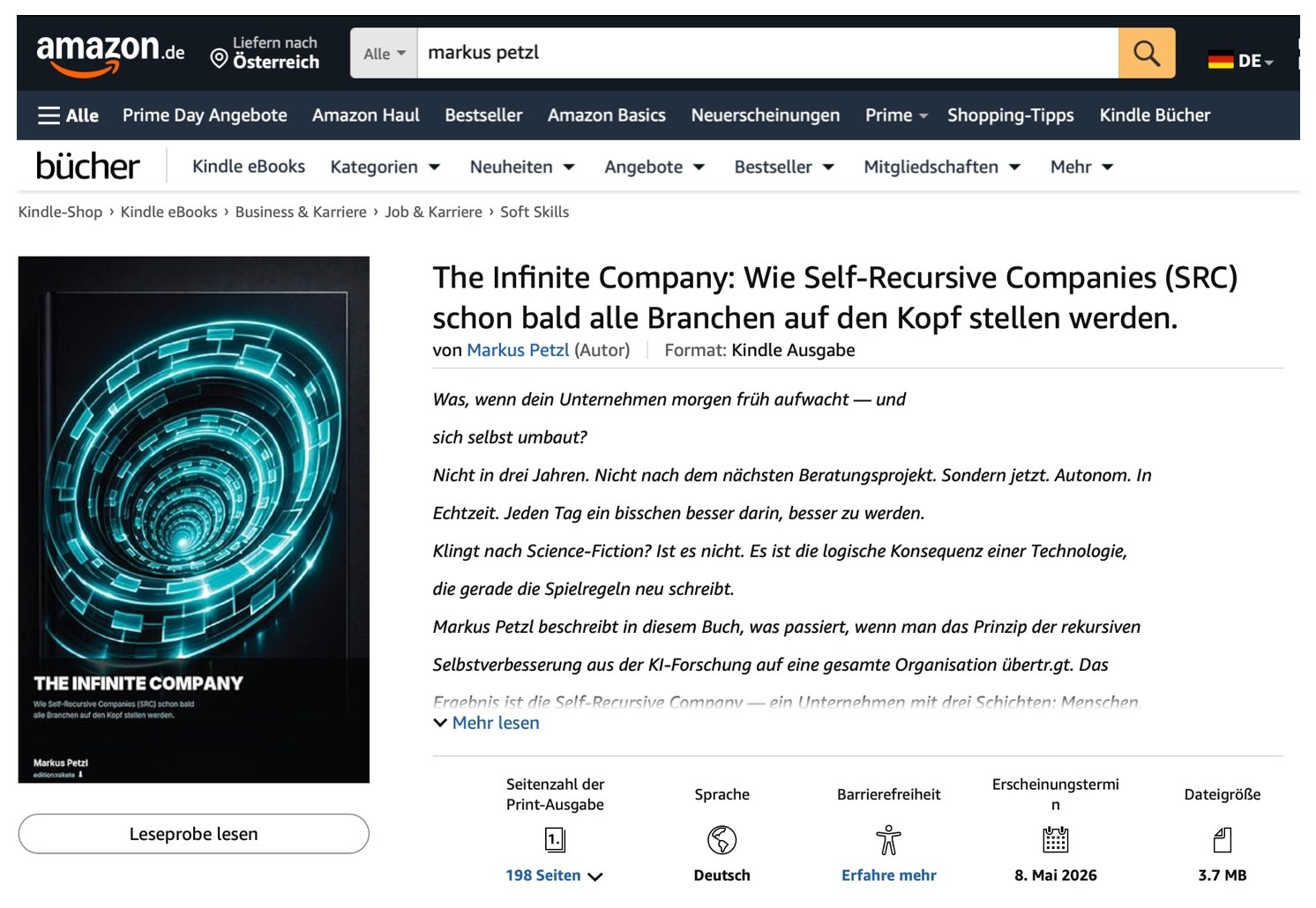Click The Infinite Company book cover
The image size is (1316, 908).
pyautogui.click(x=193, y=519)
